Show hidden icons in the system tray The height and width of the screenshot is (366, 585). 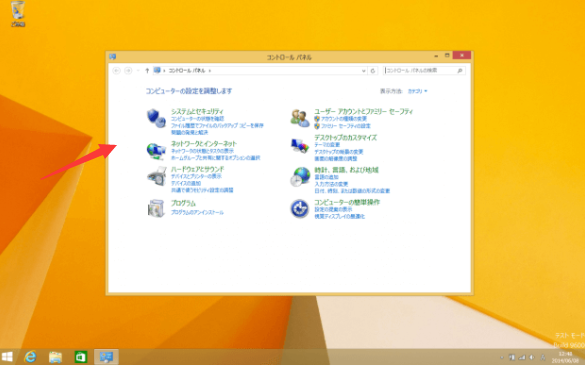pos(502,357)
